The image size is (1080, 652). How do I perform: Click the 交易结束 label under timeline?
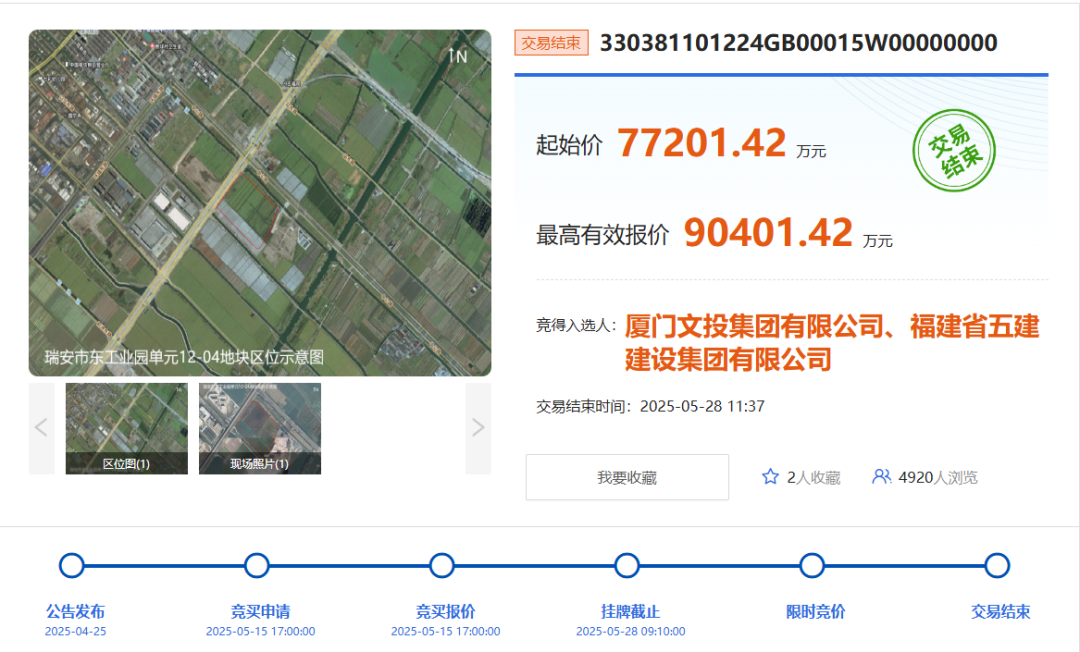1001,611
